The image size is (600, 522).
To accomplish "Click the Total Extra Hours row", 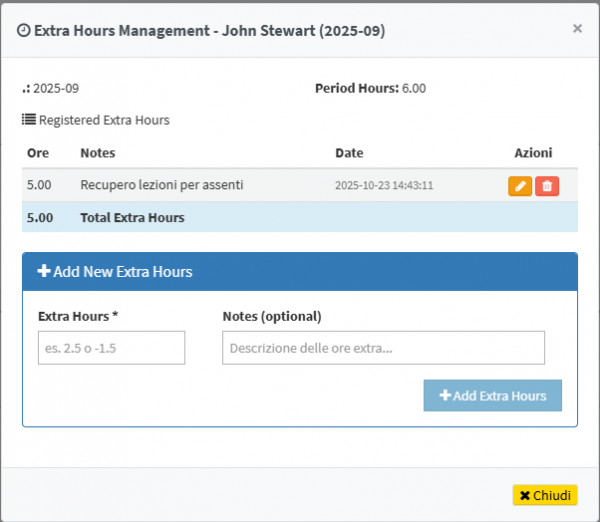I will [x=132, y=217].
